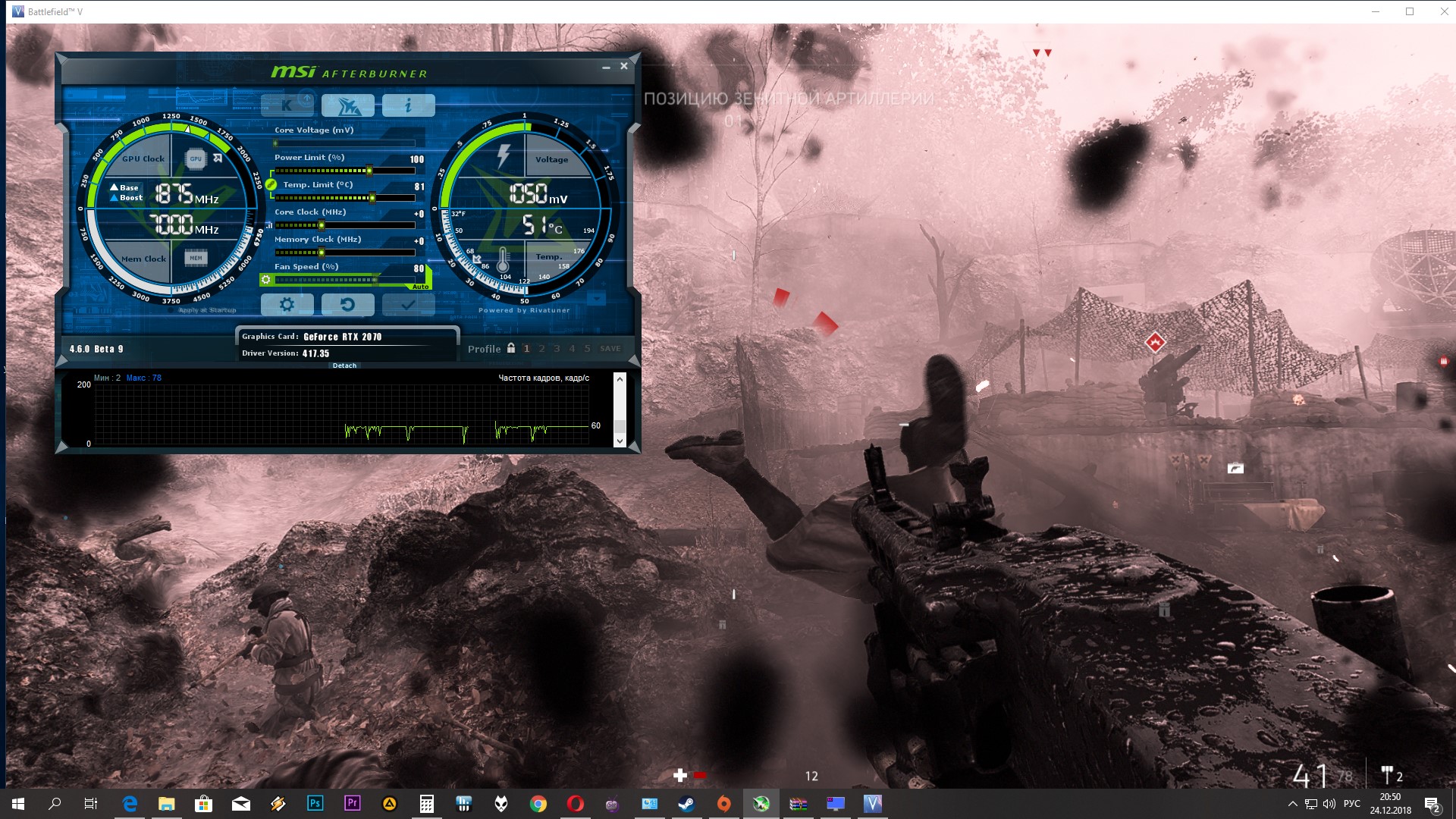Click the GPU chip icon in clock gauge
Viewport: 1456px width, 819px height.
(196, 158)
